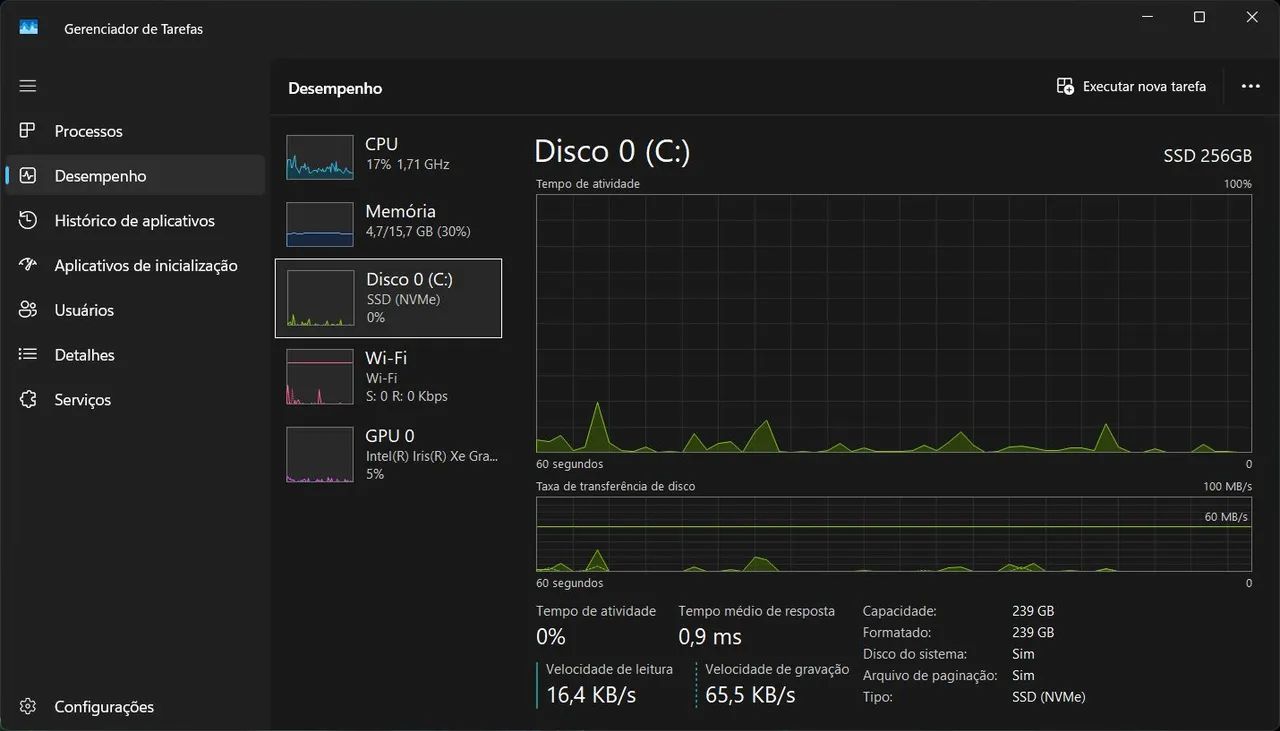Click the Tipo SSD (NVMe) value
This screenshot has height=731, width=1280.
(1048, 697)
